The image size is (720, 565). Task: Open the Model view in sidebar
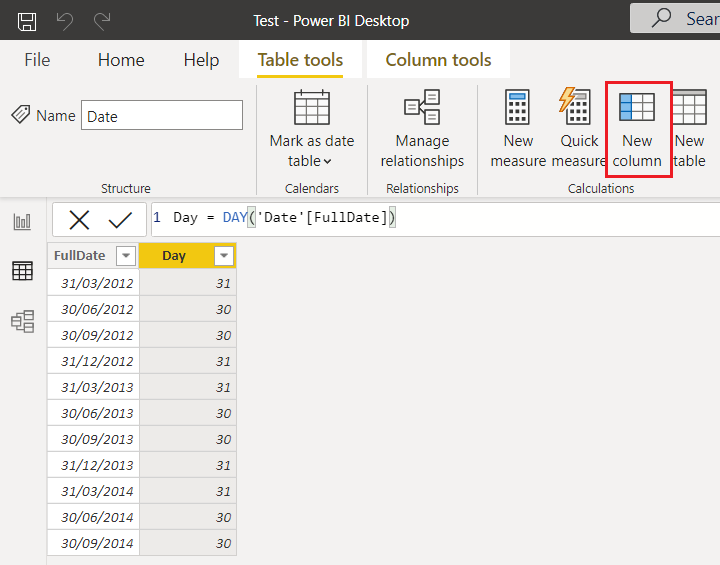click(x=22, y=321)
